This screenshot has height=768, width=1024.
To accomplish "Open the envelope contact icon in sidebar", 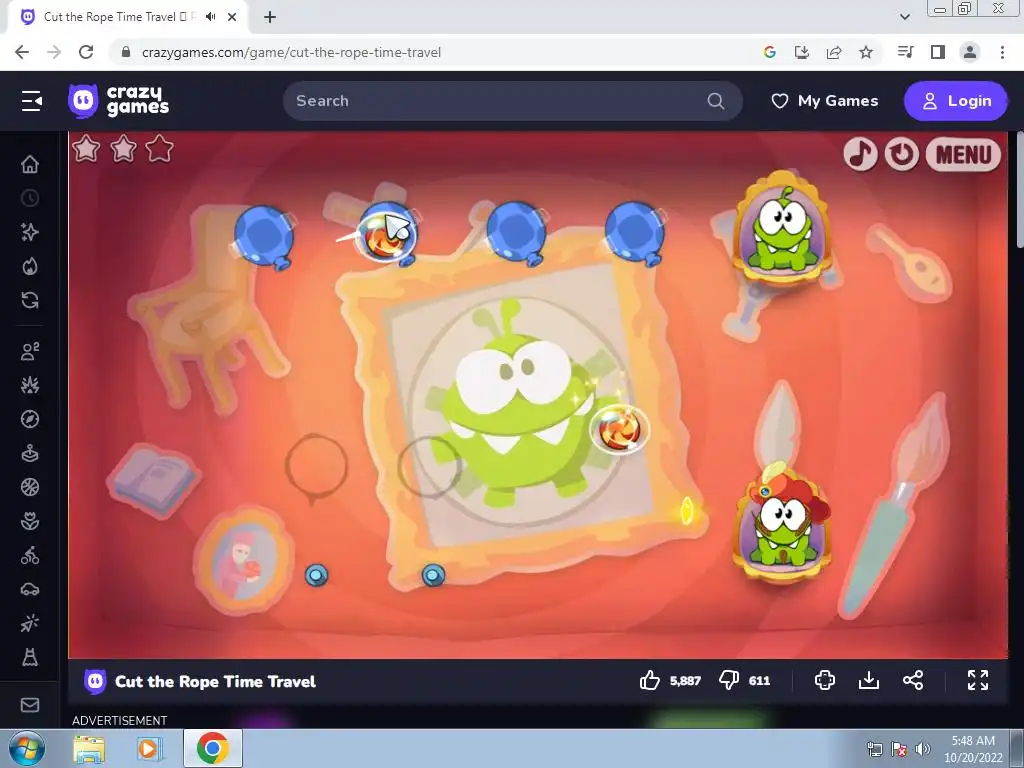I will tap(30, 705).
